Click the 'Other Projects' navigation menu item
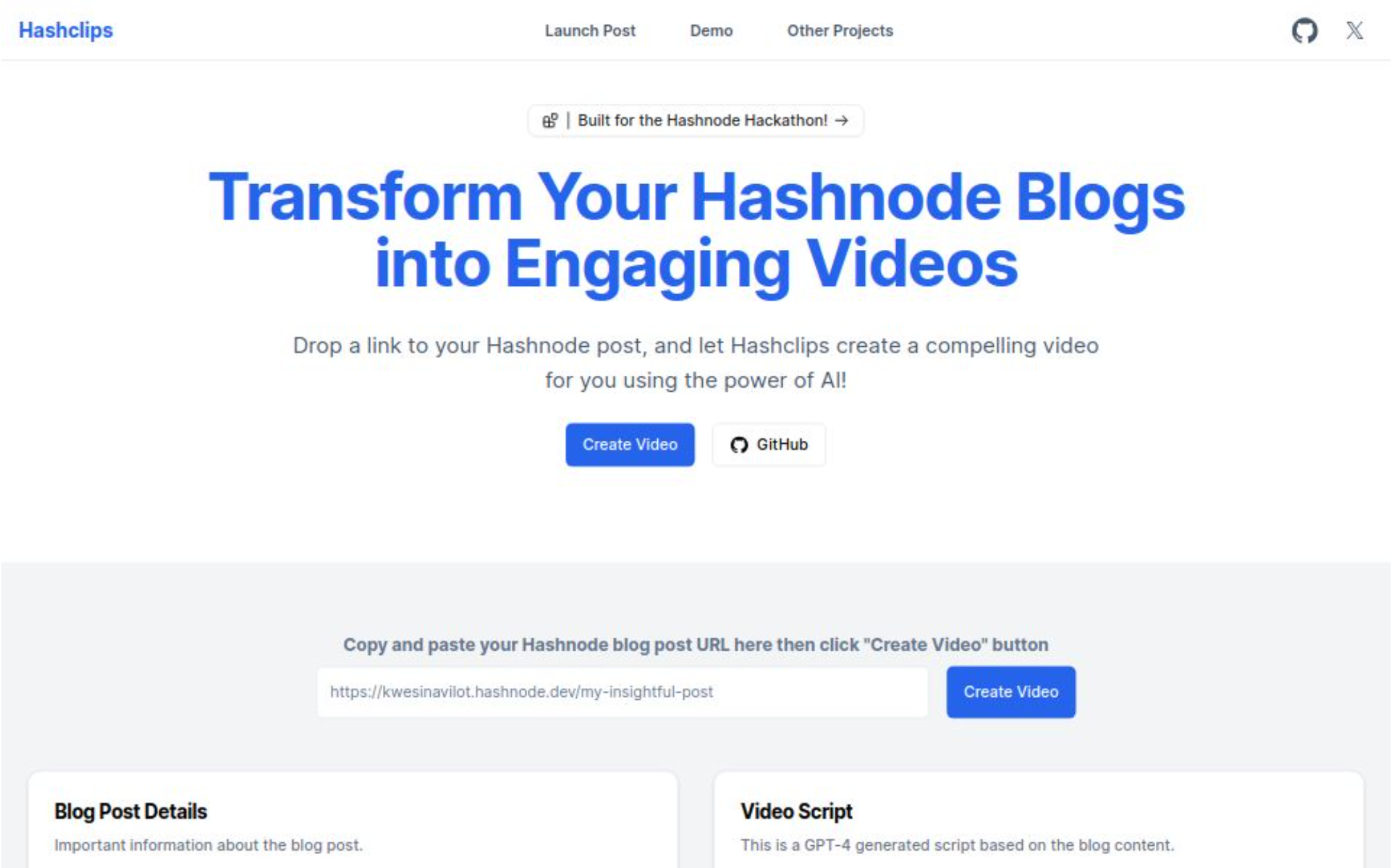This screenshot has width=1392, height=868. click(x=839, y=30)
